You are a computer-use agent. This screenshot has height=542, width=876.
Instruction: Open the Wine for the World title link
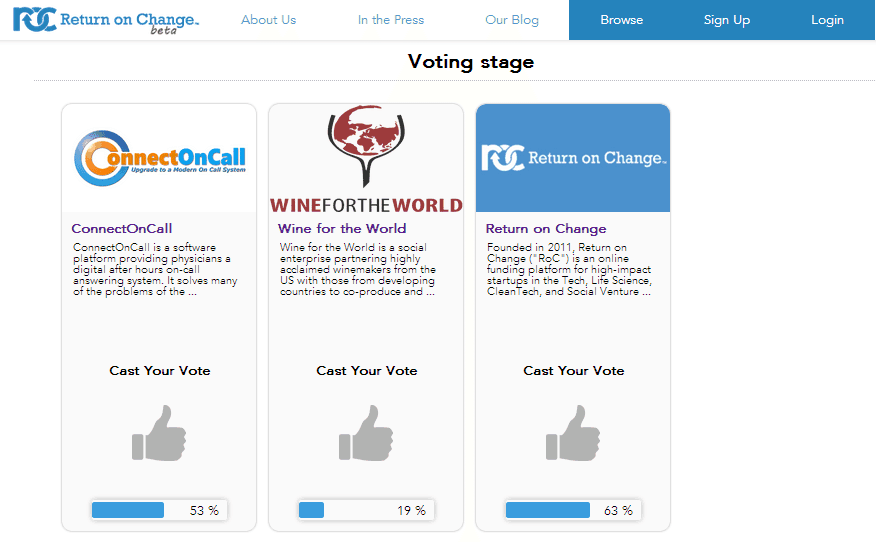click(x=342, y=229)
